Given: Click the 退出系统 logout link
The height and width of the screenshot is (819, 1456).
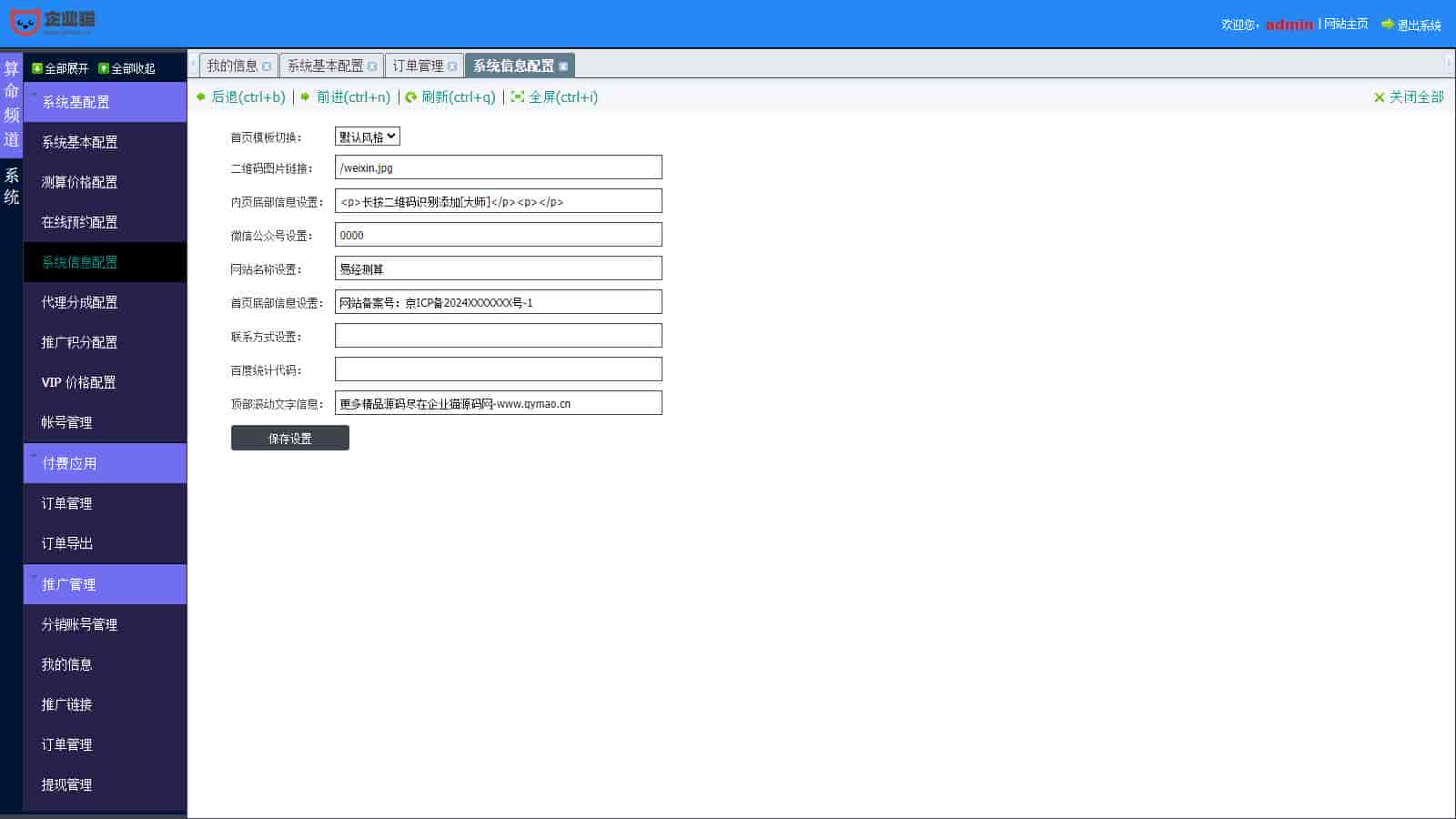Looking at the screenshot, I should point(1419,25).
